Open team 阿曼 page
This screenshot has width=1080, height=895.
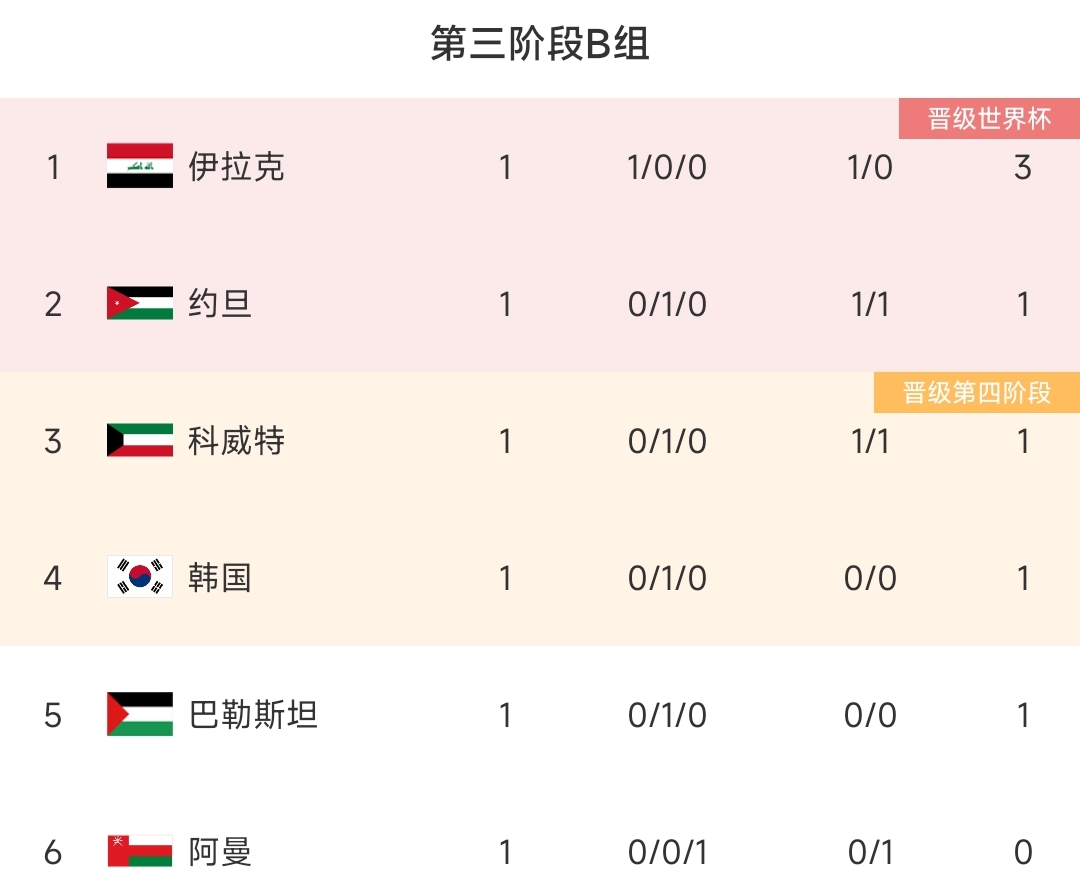pos(220,852)
